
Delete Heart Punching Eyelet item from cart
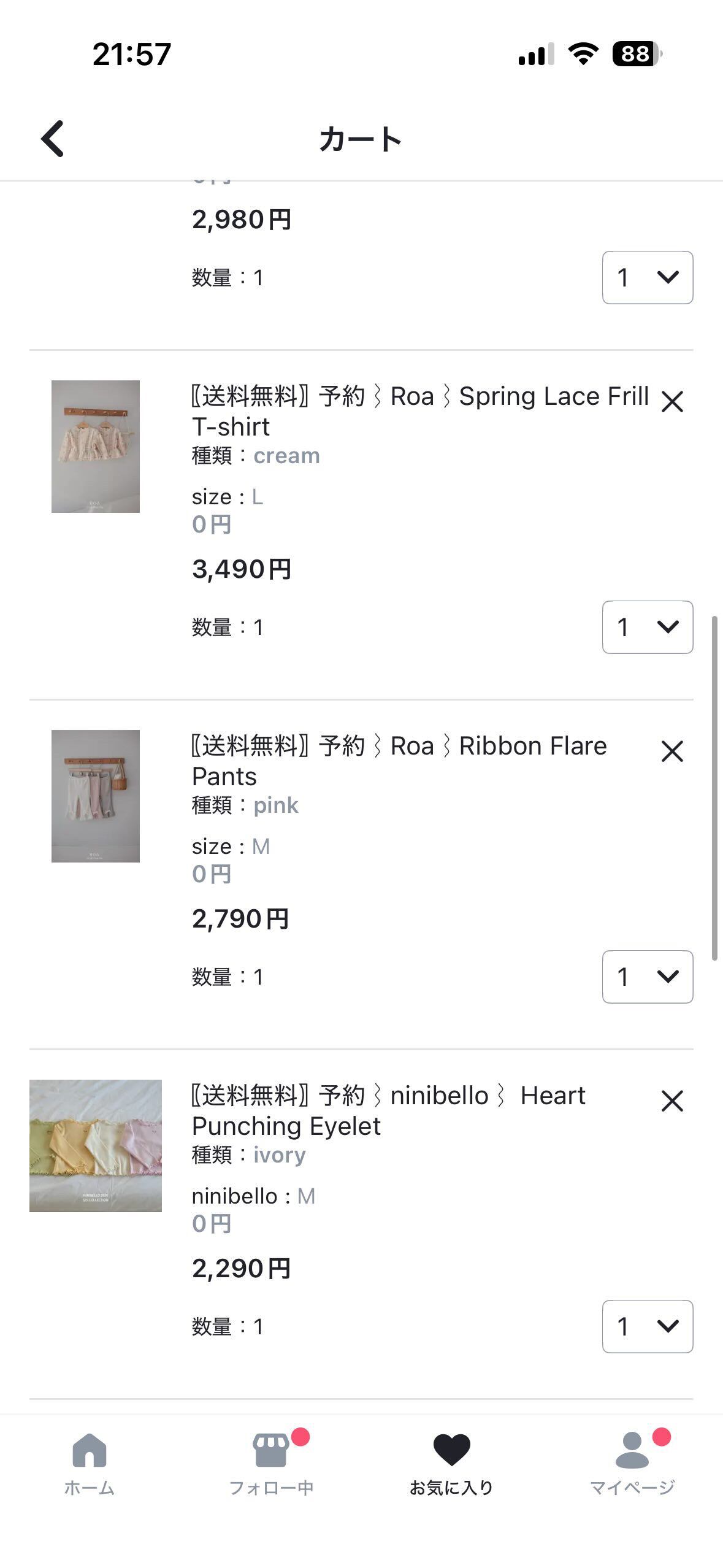(x=672, y=1101)
